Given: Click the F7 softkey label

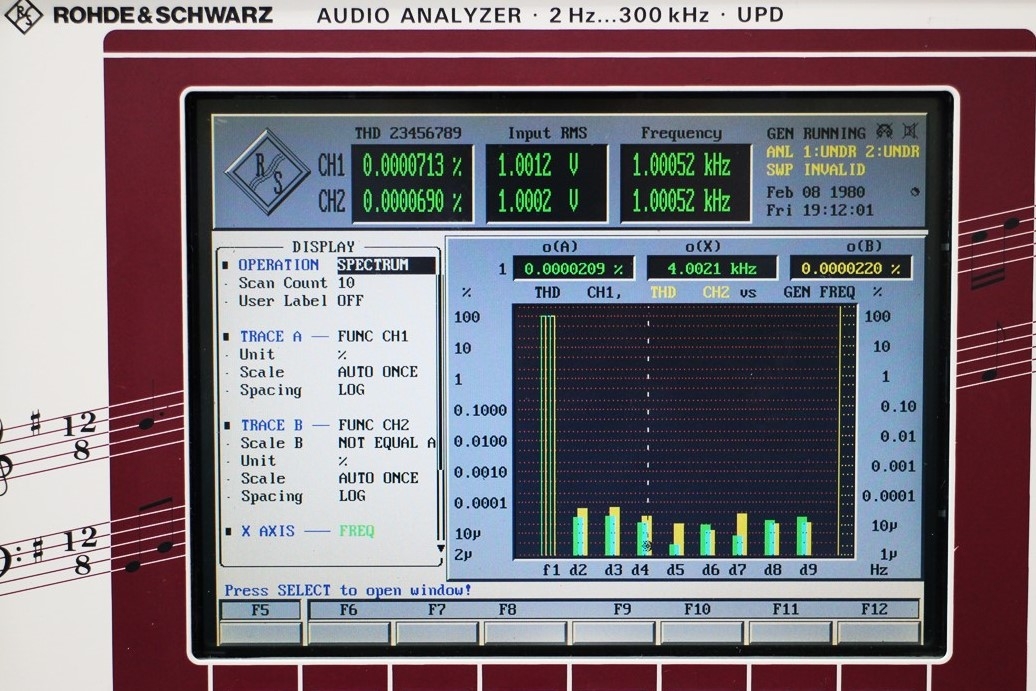Looking at the screenshot, I should pos(436,610).
